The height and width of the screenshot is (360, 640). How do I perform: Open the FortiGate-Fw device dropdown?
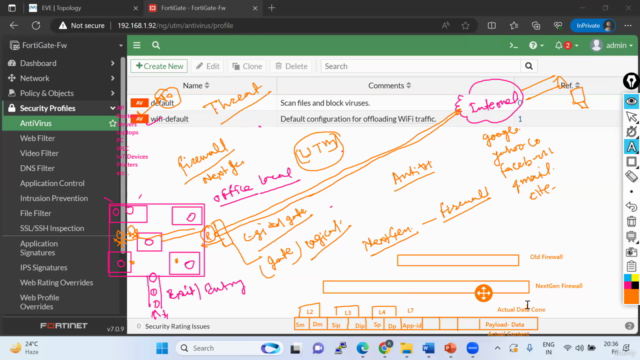(66, 45)
